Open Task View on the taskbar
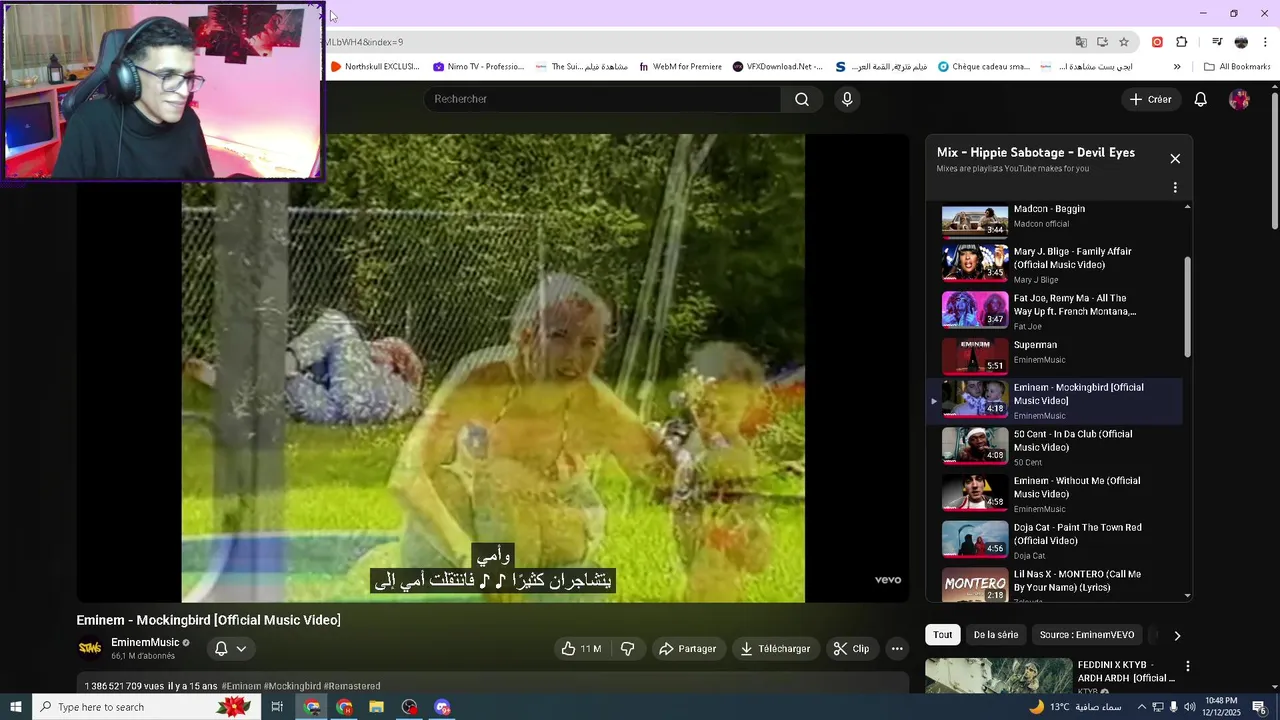Image resolution: width=1280 pixels, height=720 pixels. pyautogui.click(x=277, y=707)
